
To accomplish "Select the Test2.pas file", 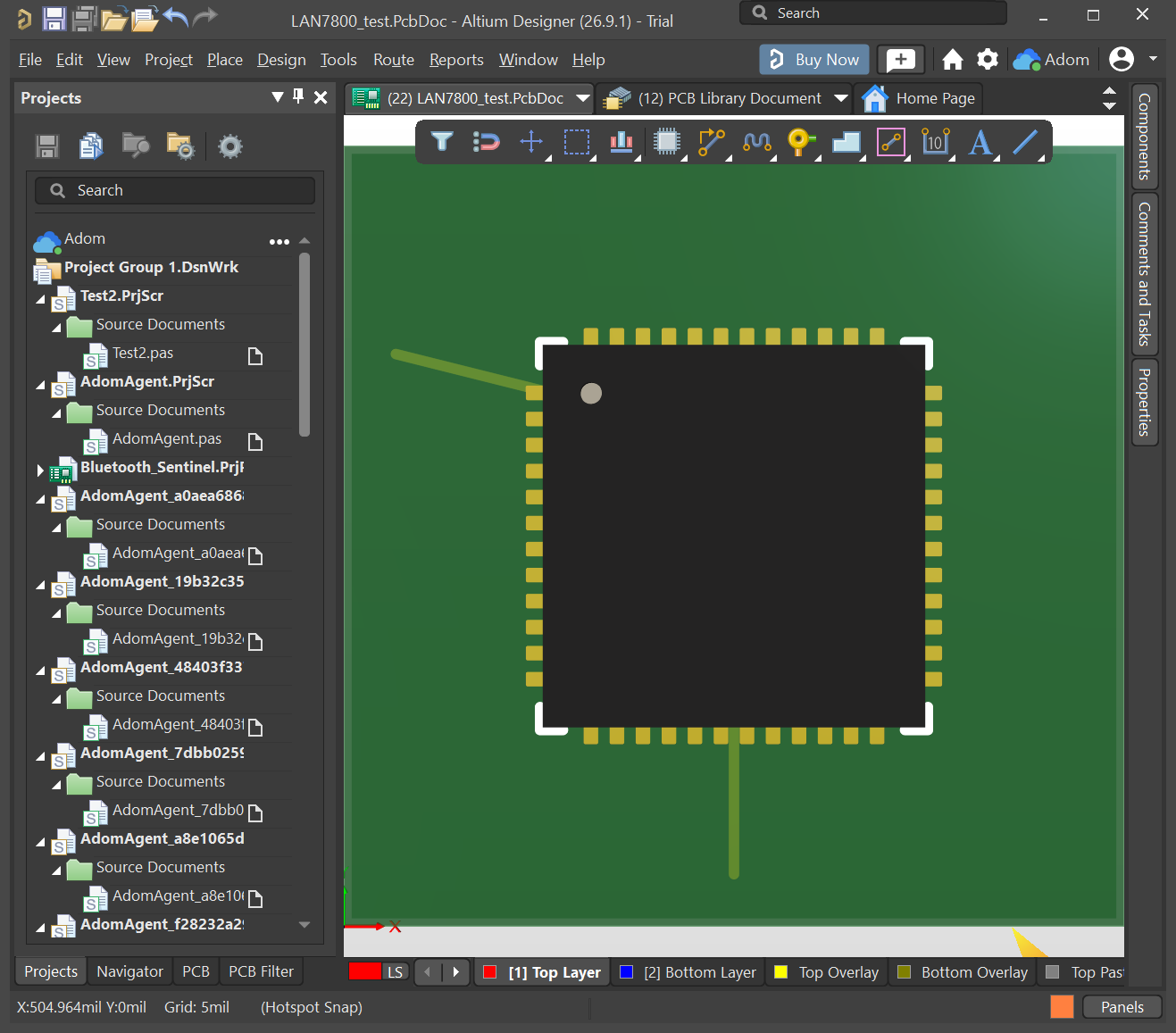I will click(x=143, y=353).
